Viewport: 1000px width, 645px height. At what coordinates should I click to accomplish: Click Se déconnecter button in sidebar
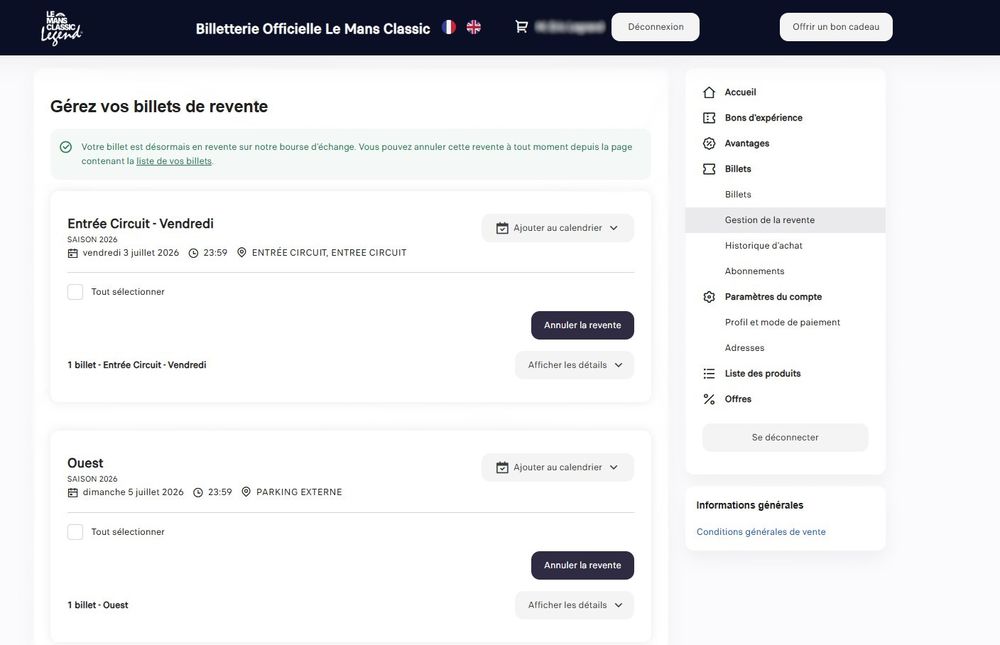click(785, 438)
